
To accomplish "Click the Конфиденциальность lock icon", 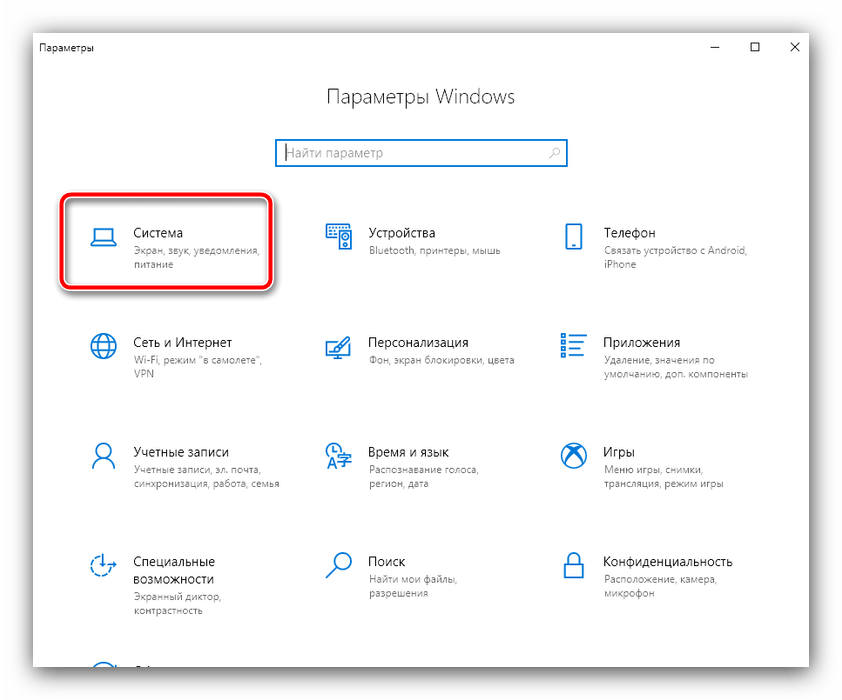I will click(574, 565).
